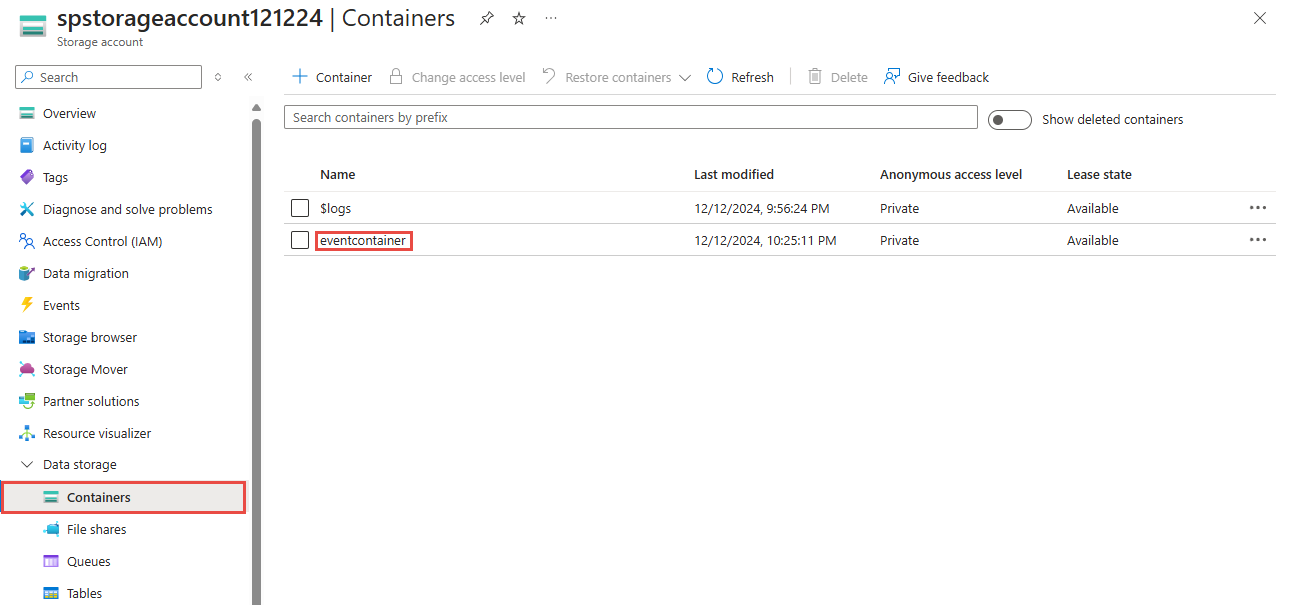The width and height of the screenshot is (1295, 605).
Task: Open the Queues menu item label
Action: coord(89,561)
